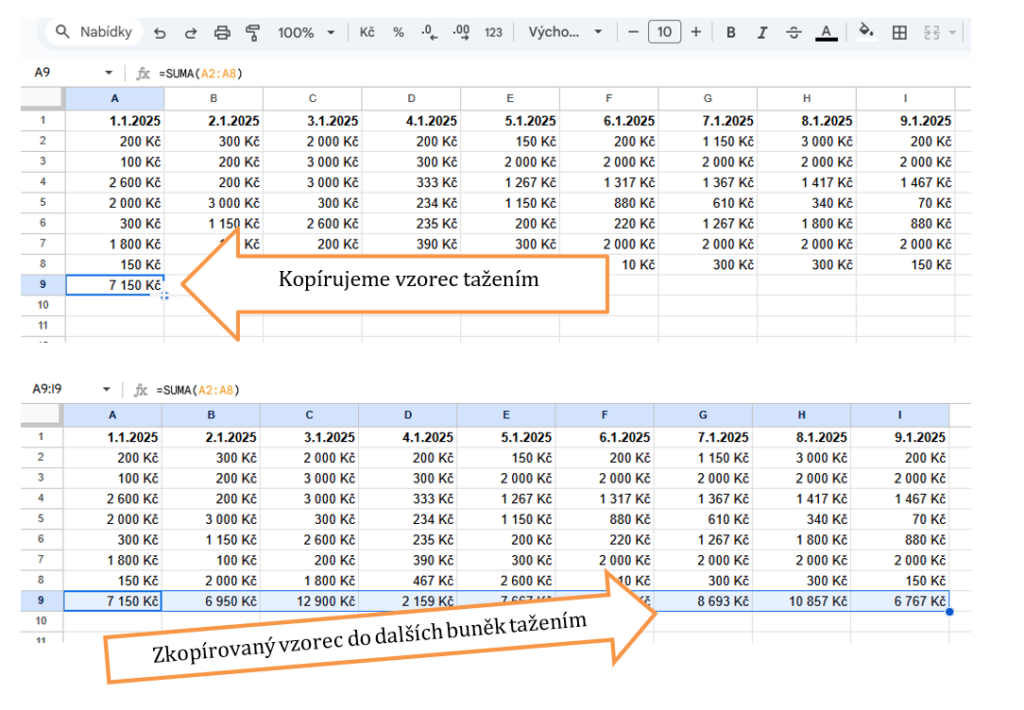Open the 100% zoom dropdown
Viewport: 1024px width, 710px height.
306,33
